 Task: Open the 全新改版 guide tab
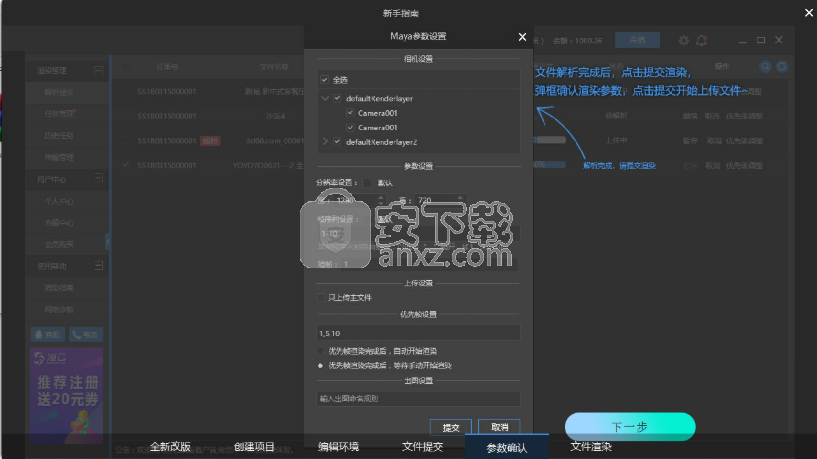(170, 446)
